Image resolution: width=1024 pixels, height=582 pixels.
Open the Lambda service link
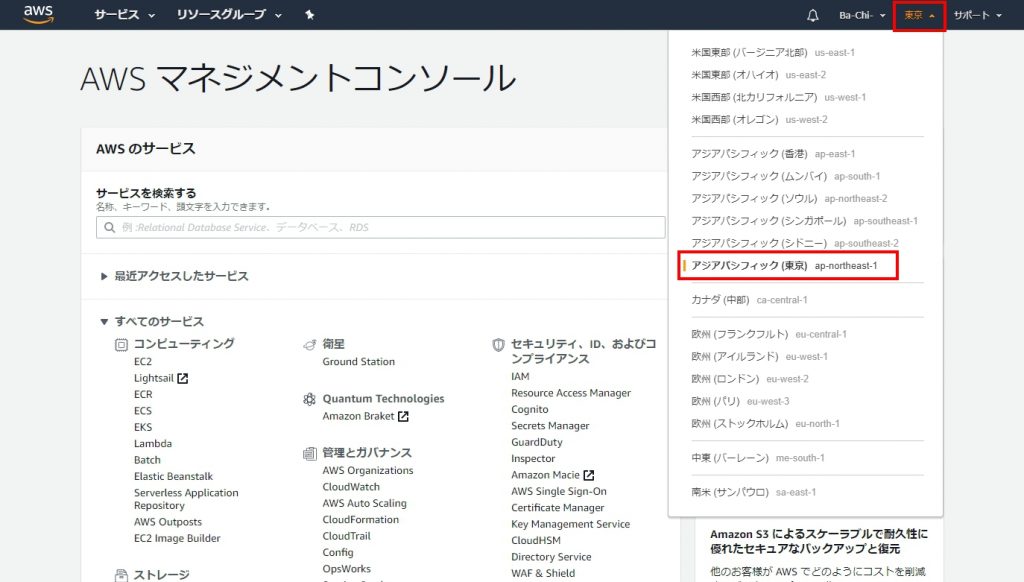pyautogui.click(x=153, y=444)
